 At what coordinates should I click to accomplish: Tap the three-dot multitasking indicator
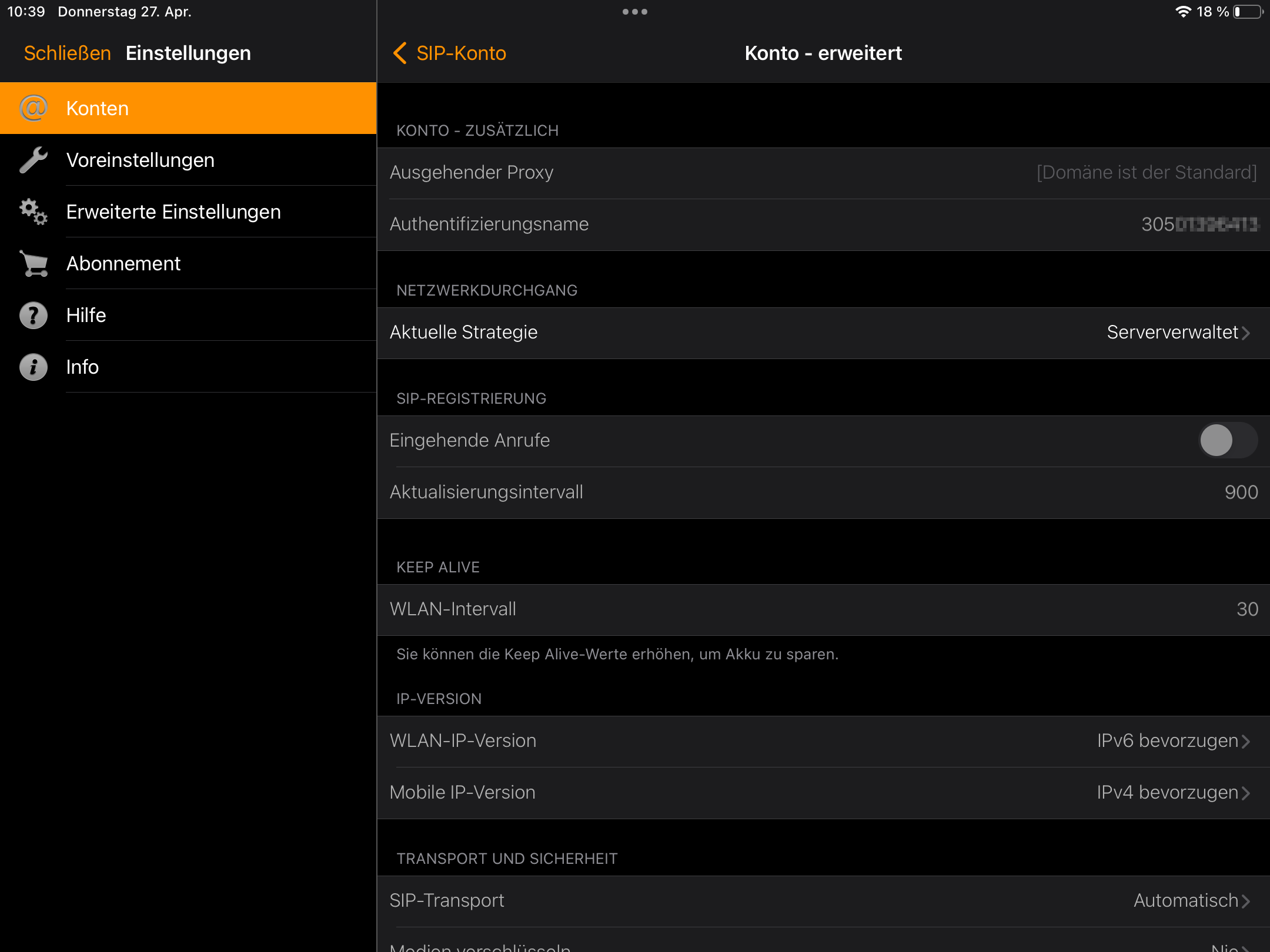635,12
